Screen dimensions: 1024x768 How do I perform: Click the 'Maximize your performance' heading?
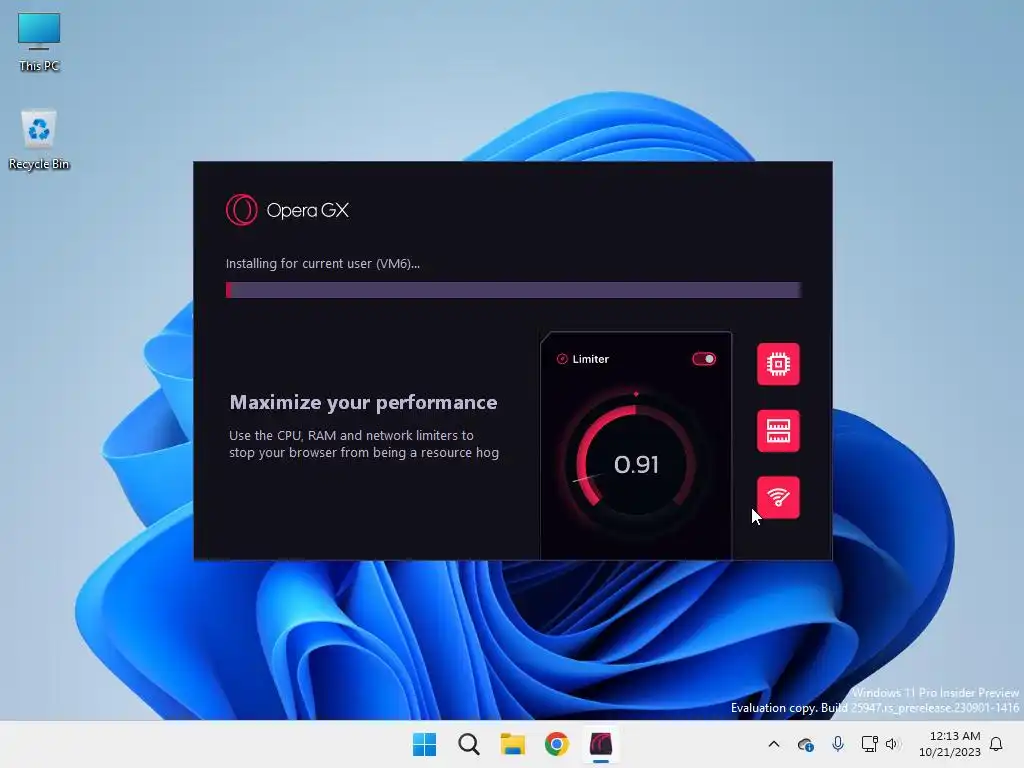pyautogui.click(x=363, y=402)
